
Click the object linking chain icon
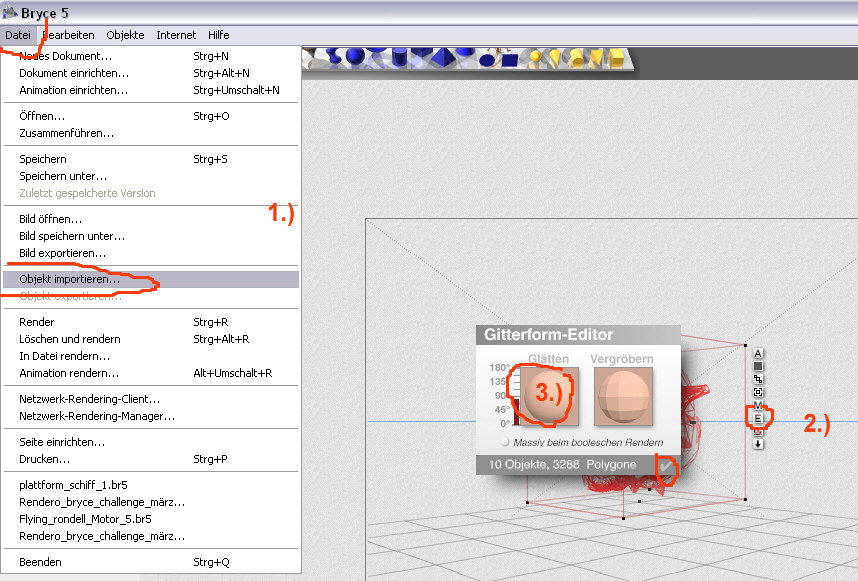tap(758, 379)
